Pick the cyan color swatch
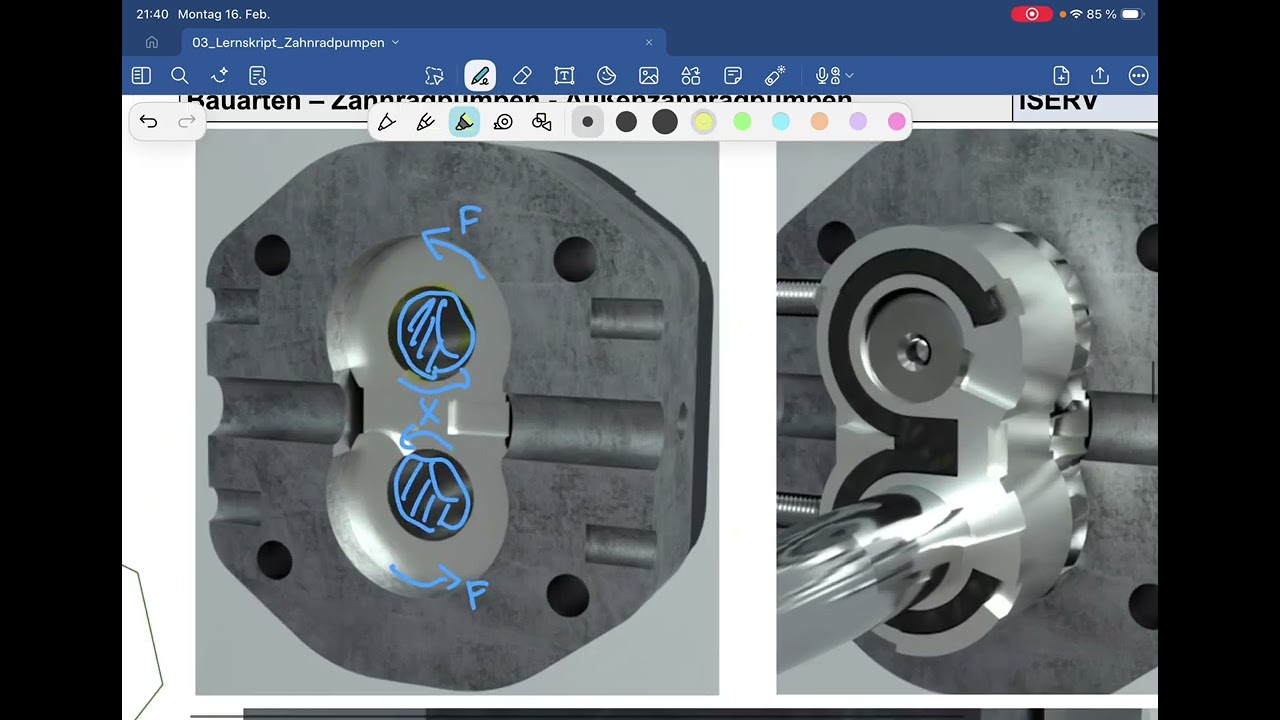Viewport: 1280px width, 720px height. 781,121
